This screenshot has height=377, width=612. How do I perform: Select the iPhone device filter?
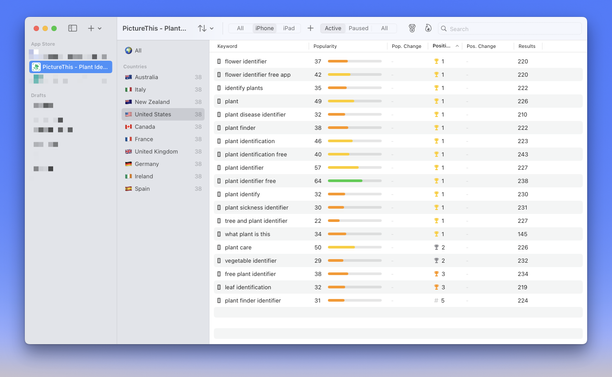point(264,28)
